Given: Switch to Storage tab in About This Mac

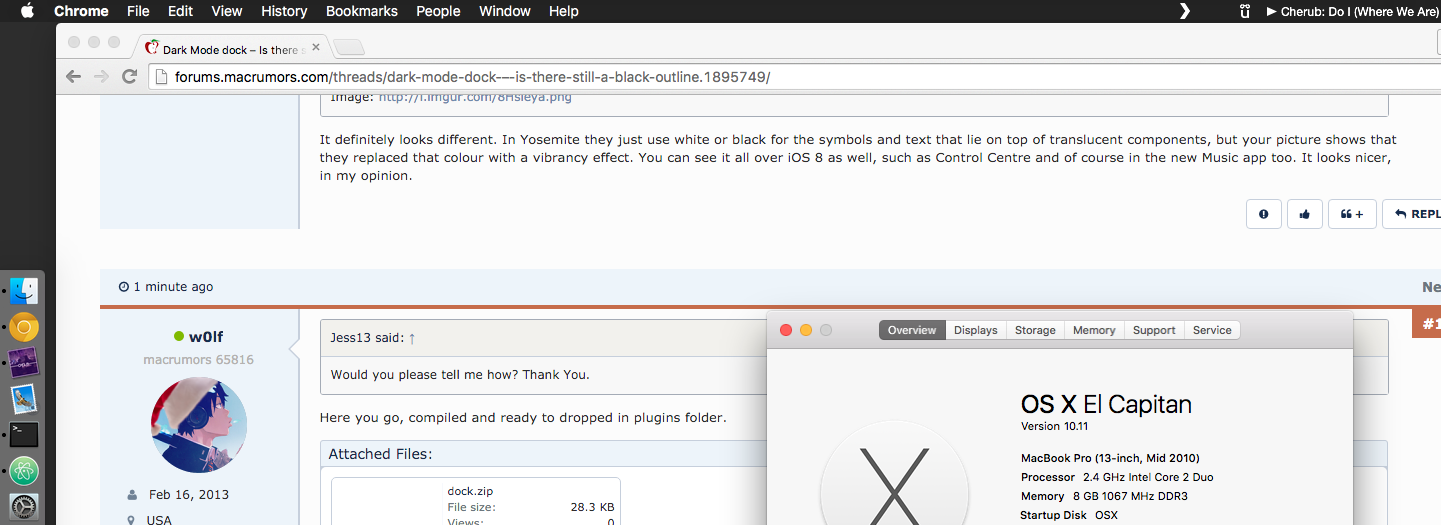Looking at the screenshot, I should pyautogui.click(x=1035, y=330).
